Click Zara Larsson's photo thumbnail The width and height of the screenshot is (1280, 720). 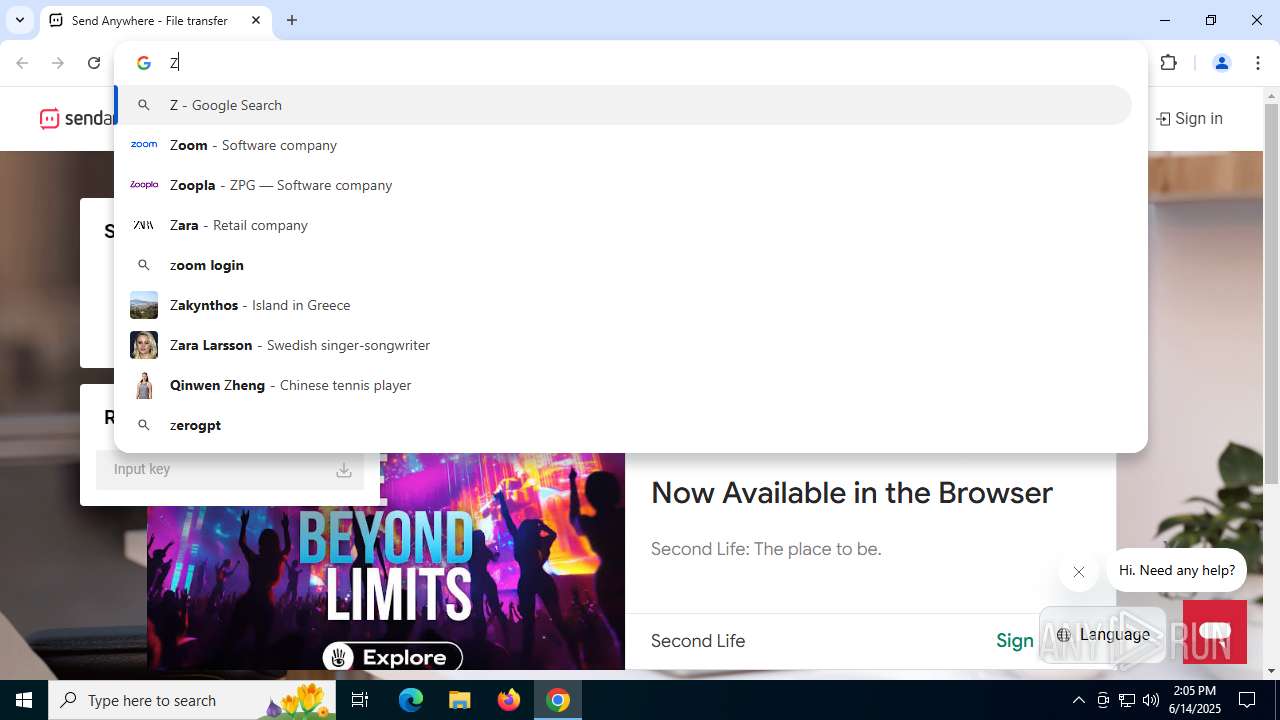144,345
